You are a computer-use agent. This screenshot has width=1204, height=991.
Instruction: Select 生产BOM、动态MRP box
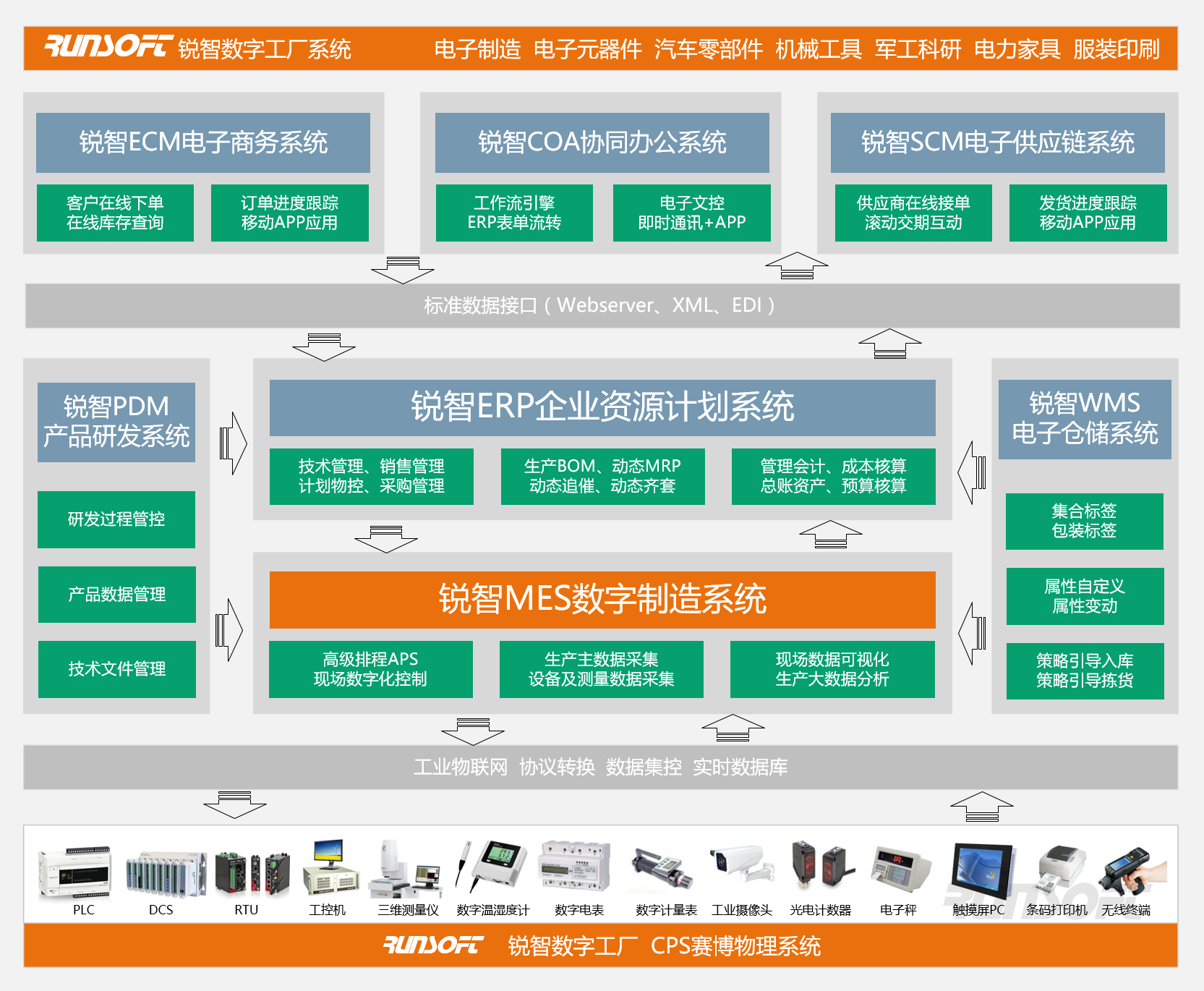point(603,476)
